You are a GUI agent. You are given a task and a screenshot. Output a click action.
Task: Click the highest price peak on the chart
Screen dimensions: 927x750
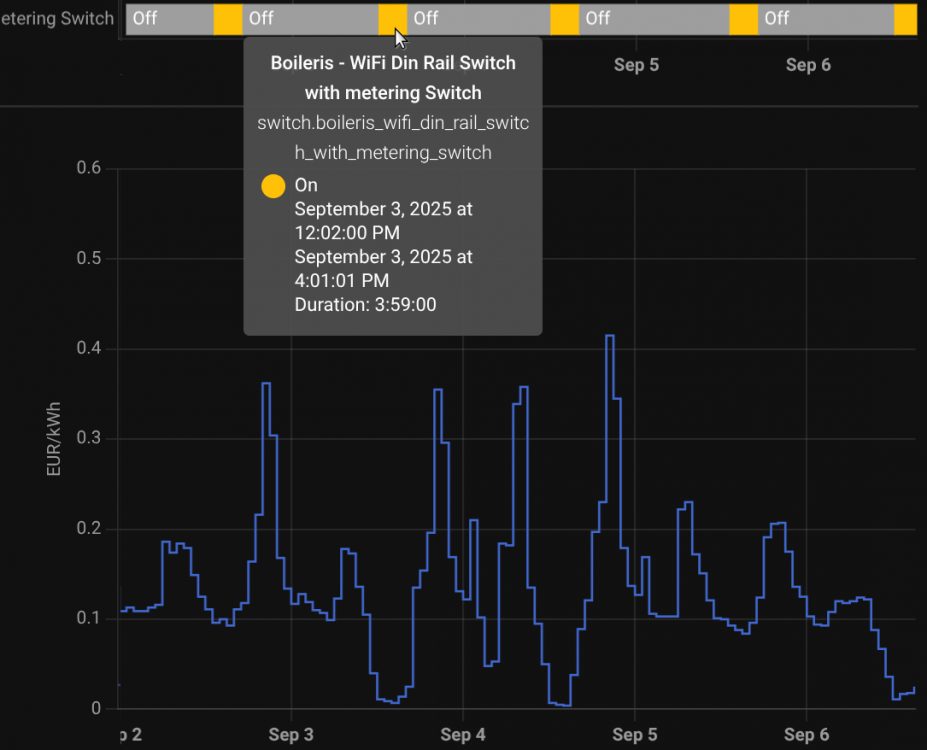pos(610,336)
